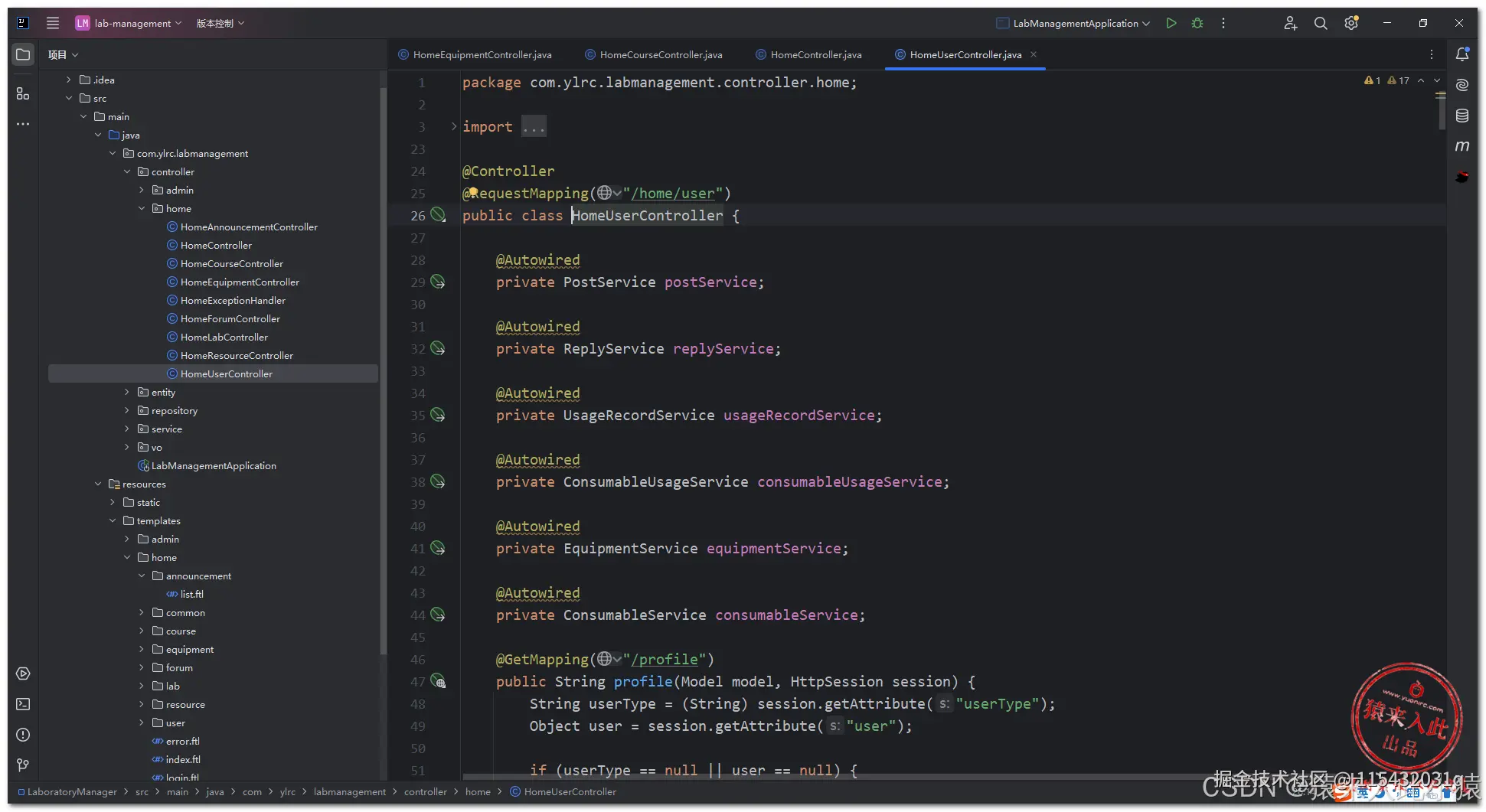
Task: Open the 项目 view selector dropdown
Action: point(63,54)
